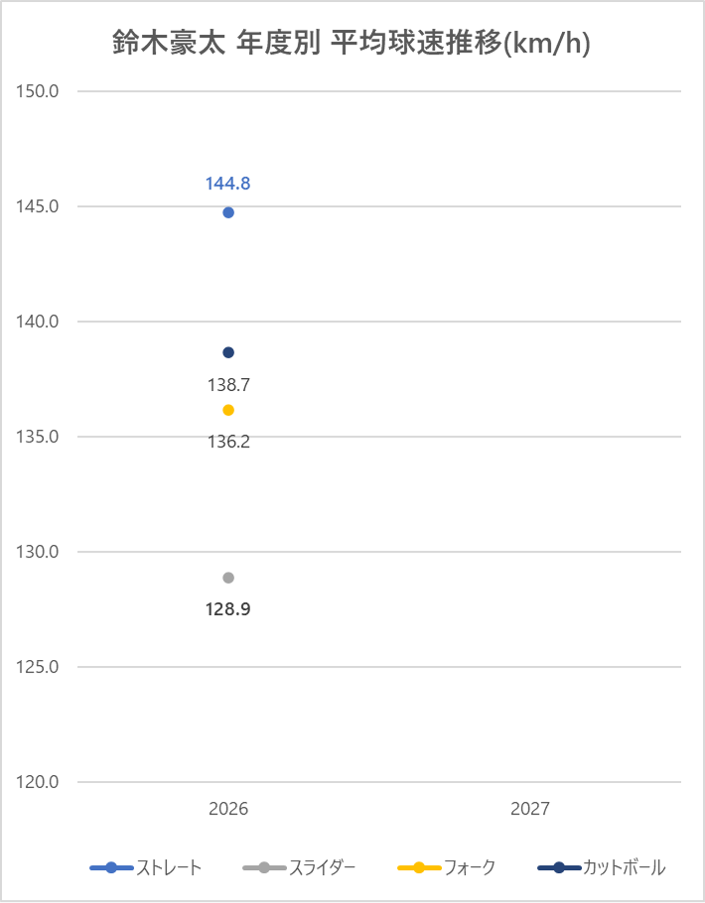Click the 125.0 axis value
Screen dimensions: 705x903
(37, 667)
